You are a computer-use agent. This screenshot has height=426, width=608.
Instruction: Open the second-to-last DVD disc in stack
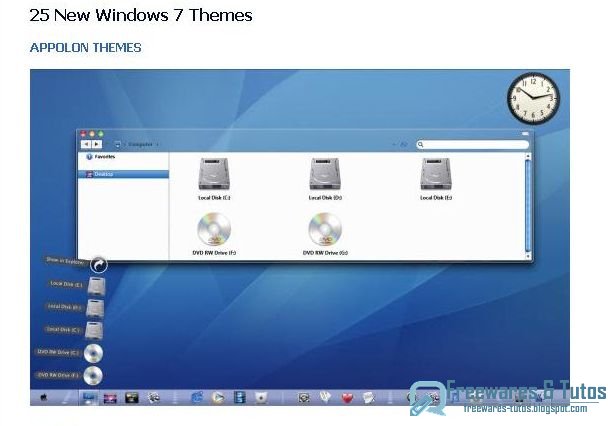pos(93,353)
